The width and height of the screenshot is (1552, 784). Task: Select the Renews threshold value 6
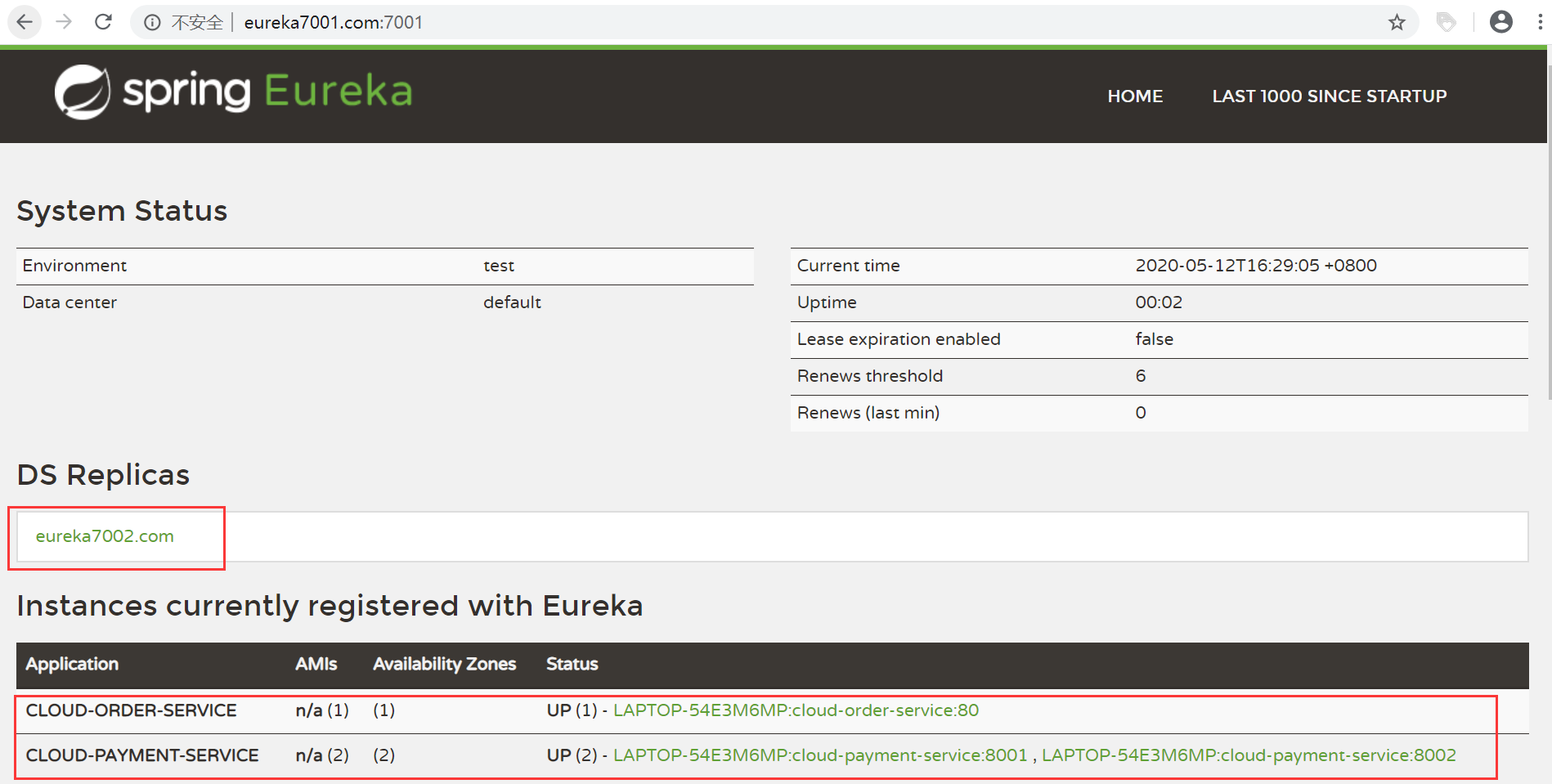(x=1141, y=376)
